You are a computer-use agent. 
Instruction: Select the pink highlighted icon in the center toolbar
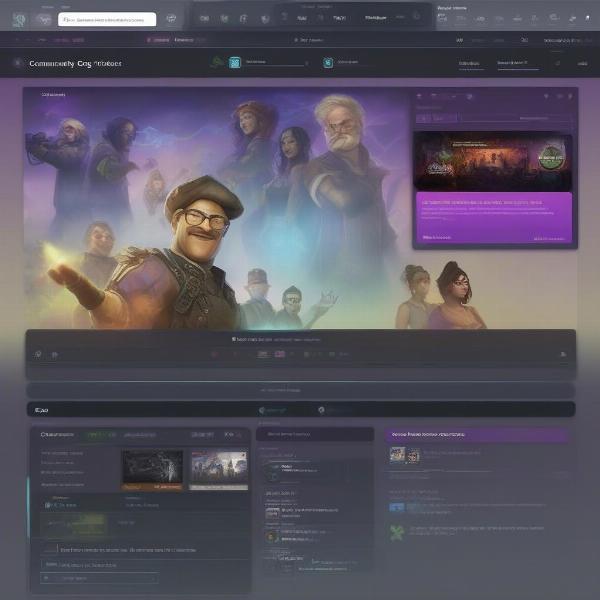click(280, 354)
